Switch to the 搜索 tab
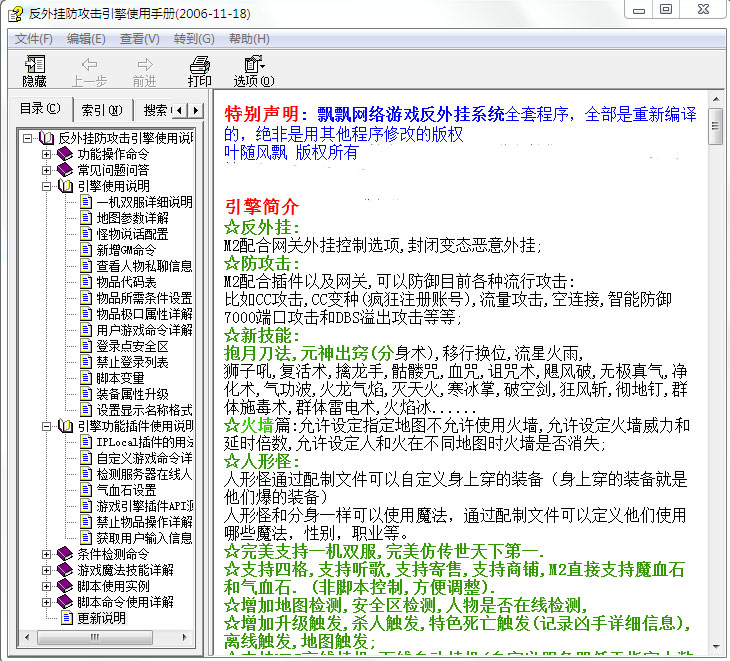 click(155, 110)
